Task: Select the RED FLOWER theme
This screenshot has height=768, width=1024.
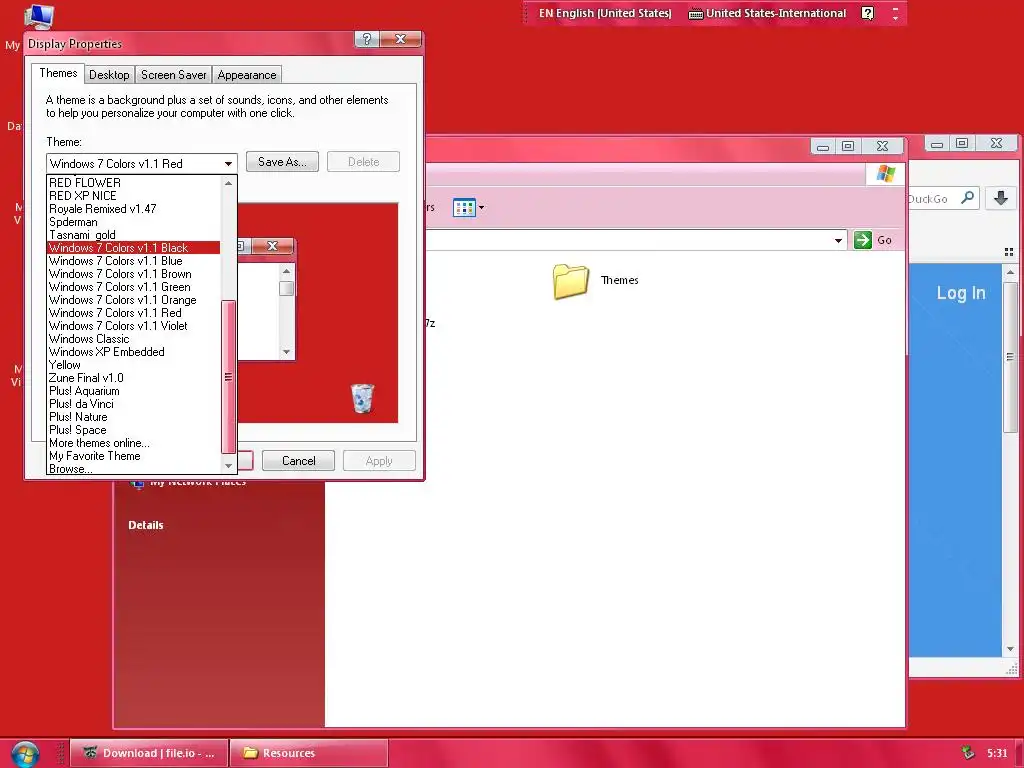Action: pos(133,183)
